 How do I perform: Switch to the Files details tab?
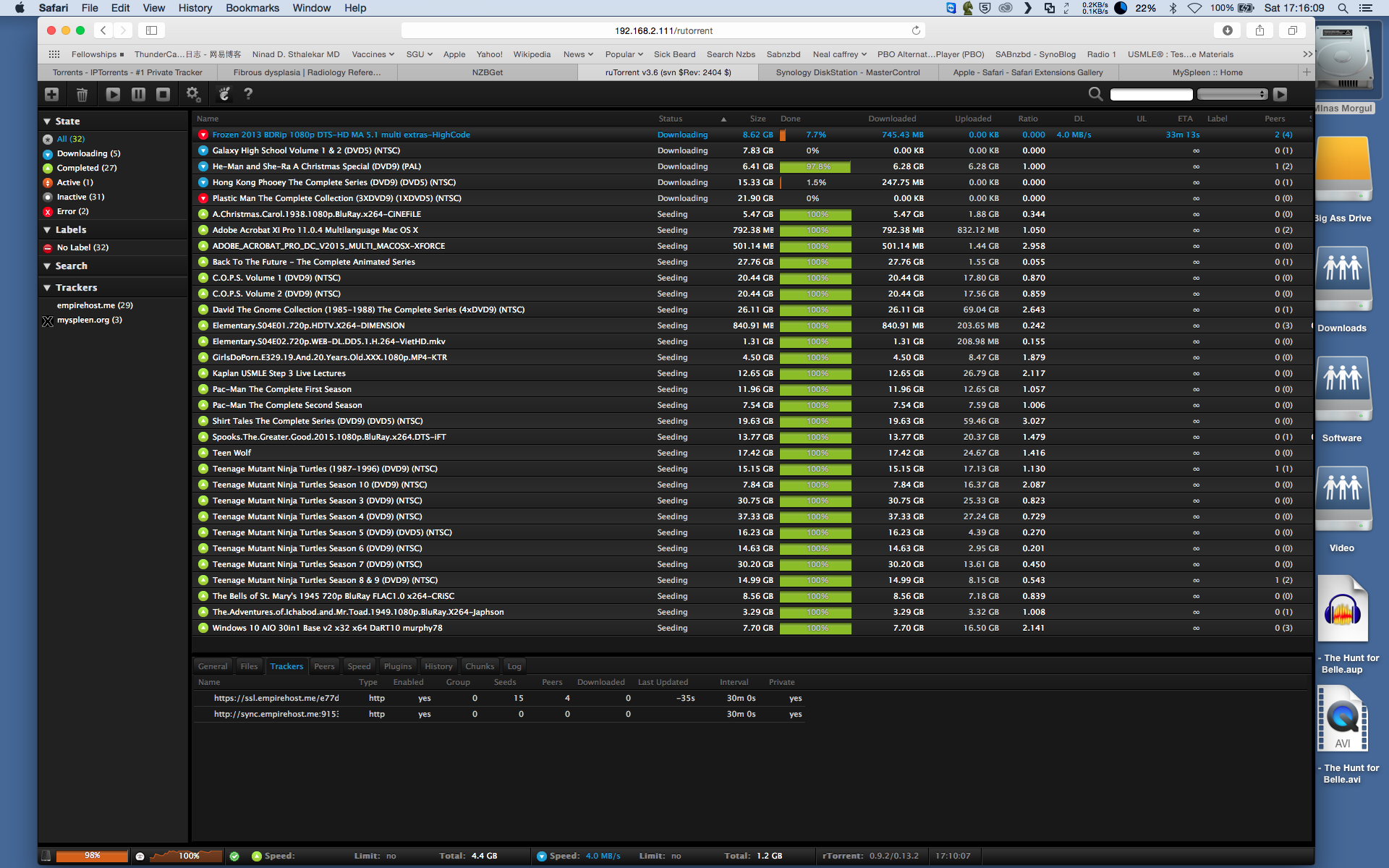(x=249, y=666)
